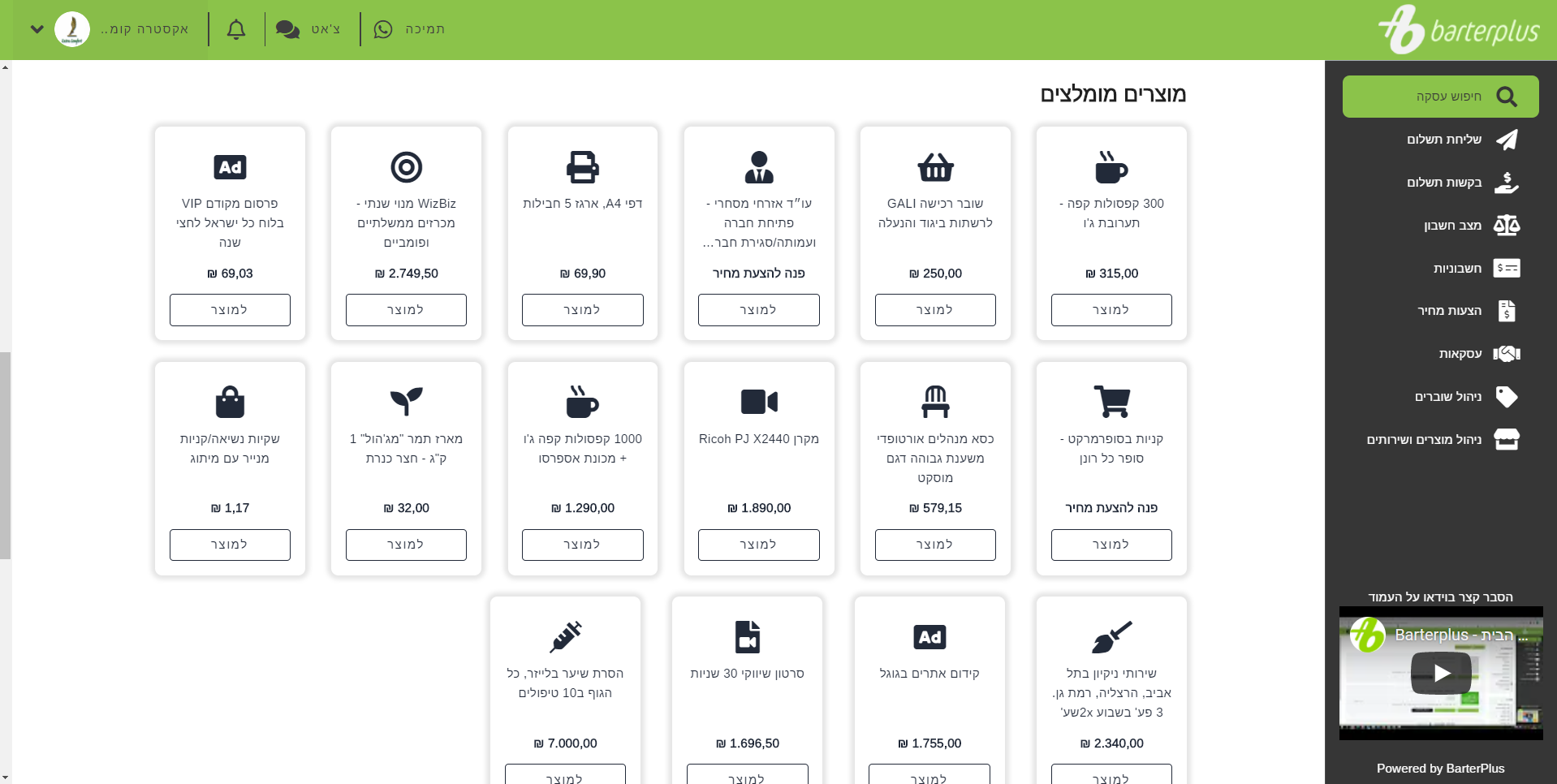The width and height of the screenshot is (1557, 784).
Task: Play the Barterplus tutorial video
Action: [x=1441, y=673]
